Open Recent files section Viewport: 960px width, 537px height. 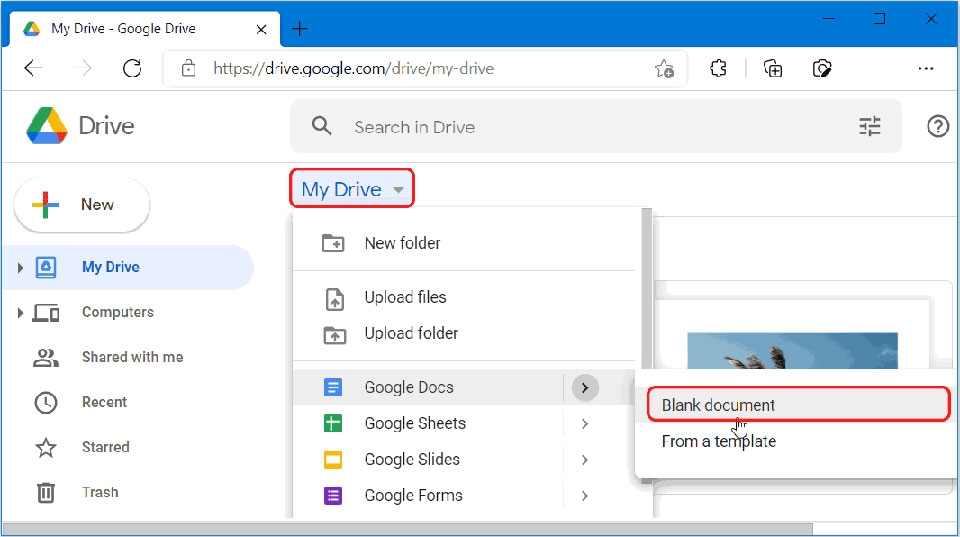coord(104,402)
